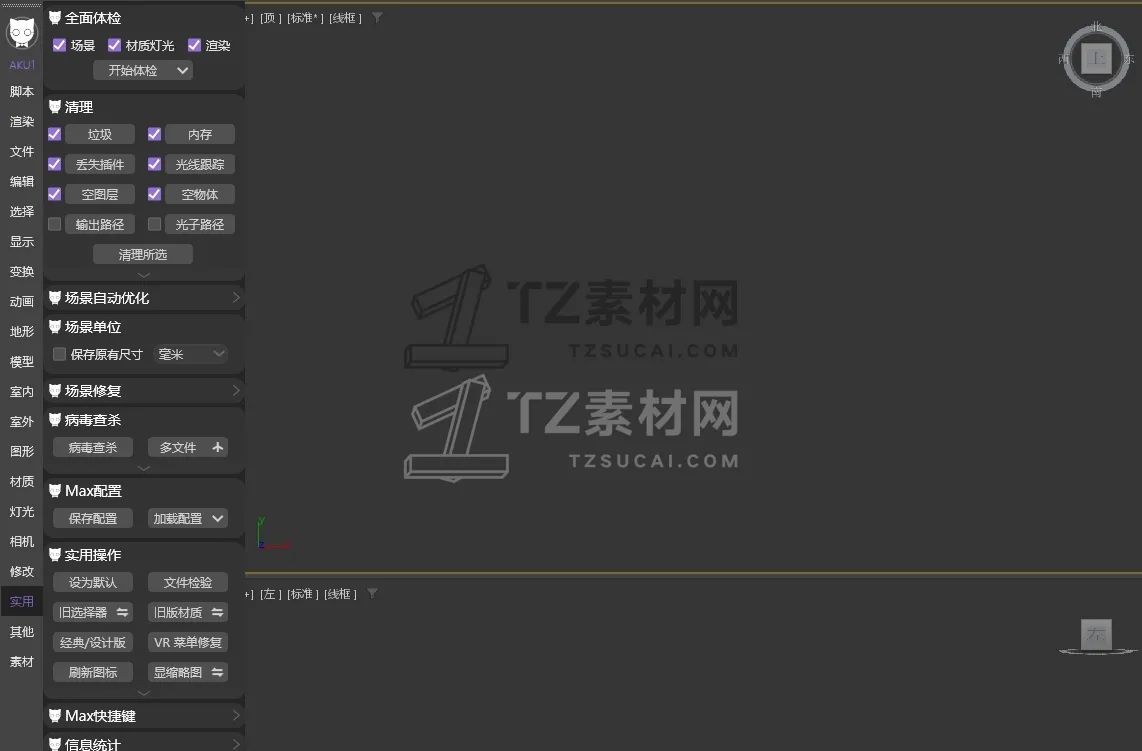Viewport: 1142px width, 751px height.
Task: Open the 毫米 scene unit dropdown
Action: [x=190, y=353]
